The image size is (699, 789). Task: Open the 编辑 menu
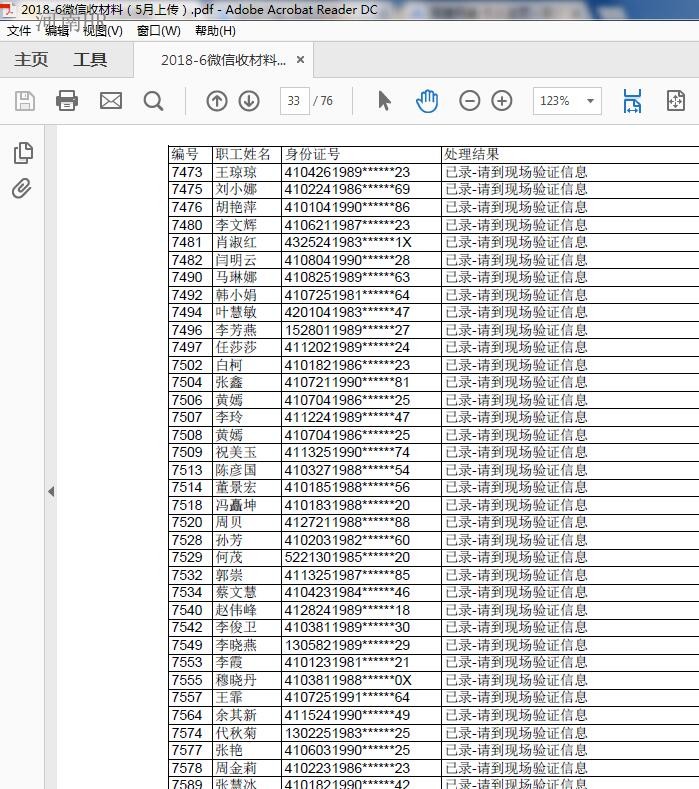click(x=57, y=31)
